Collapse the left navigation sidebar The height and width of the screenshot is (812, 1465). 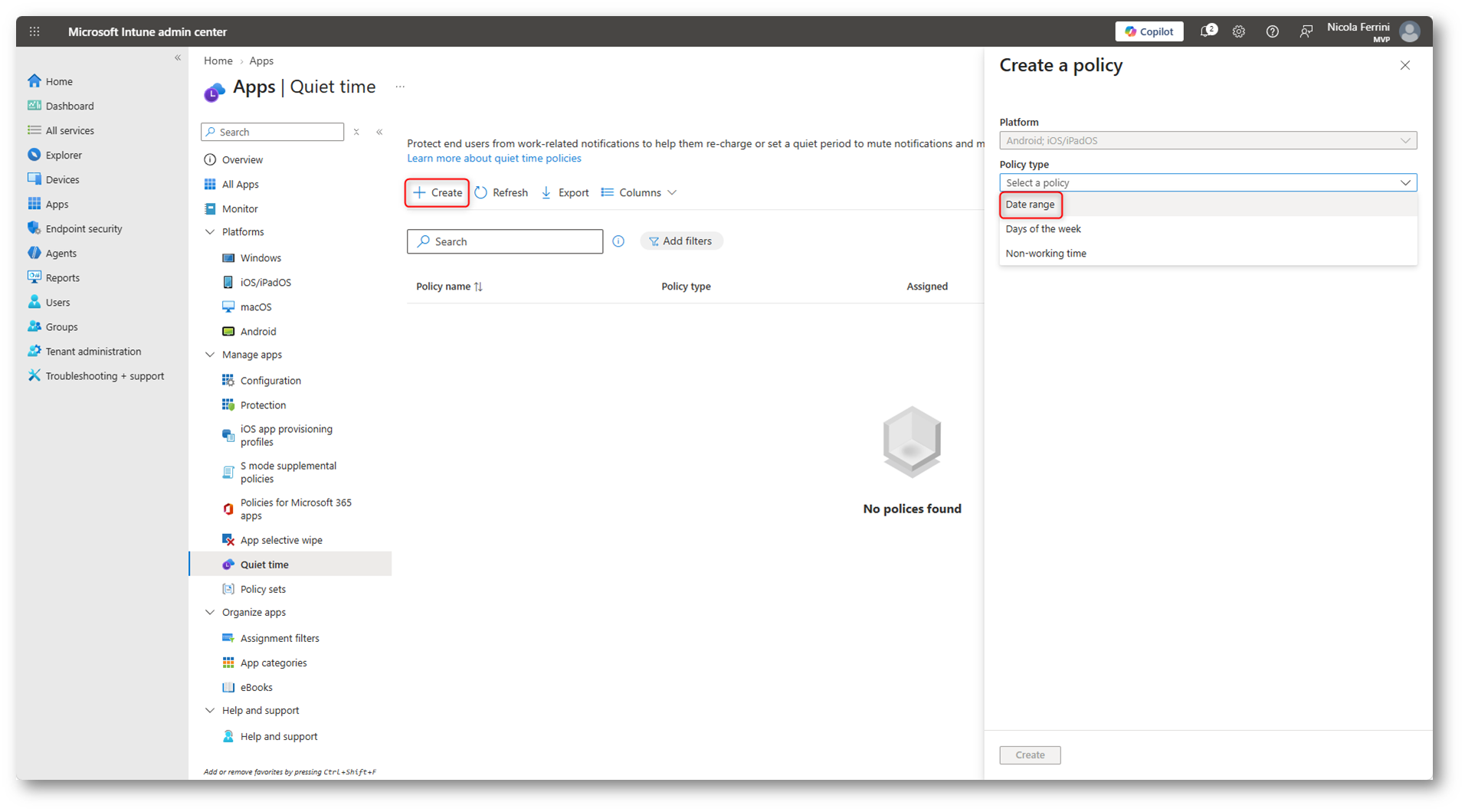coord(178,57)
